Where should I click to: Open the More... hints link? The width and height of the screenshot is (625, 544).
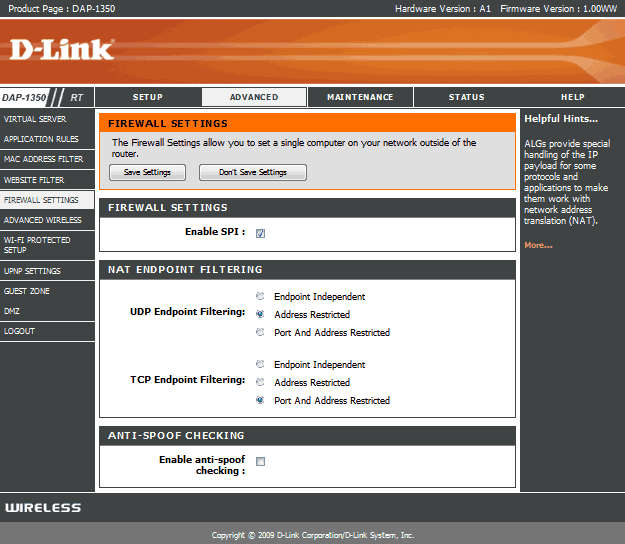pos(538,245)
